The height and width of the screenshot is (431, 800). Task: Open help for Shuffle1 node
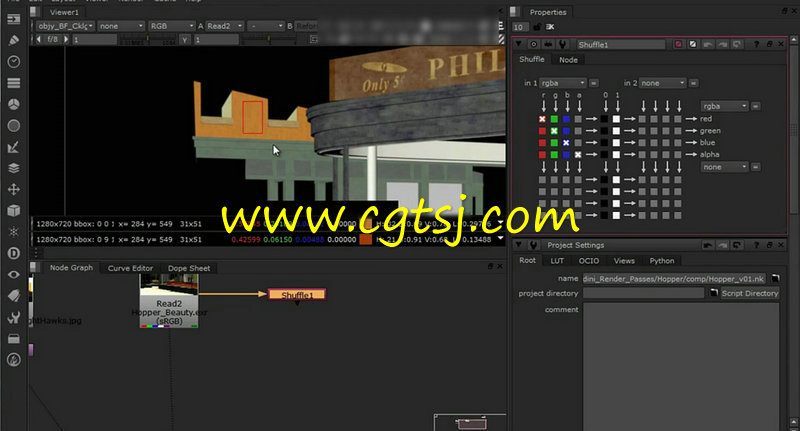[757, 44]
